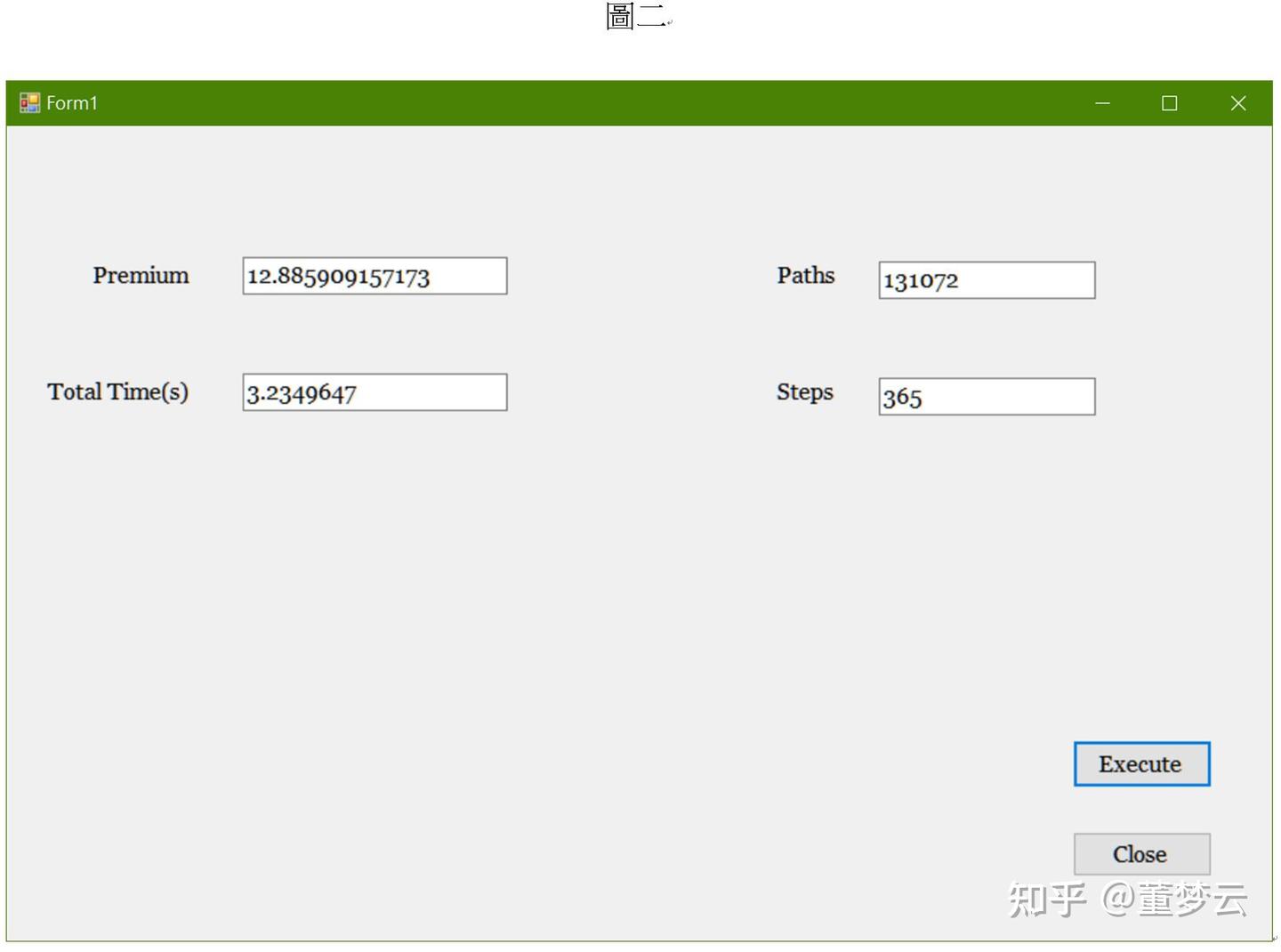Click the Total Time(s) field showing 3.2349647
The image size is (1281, 952).
(x=374, y=391)
